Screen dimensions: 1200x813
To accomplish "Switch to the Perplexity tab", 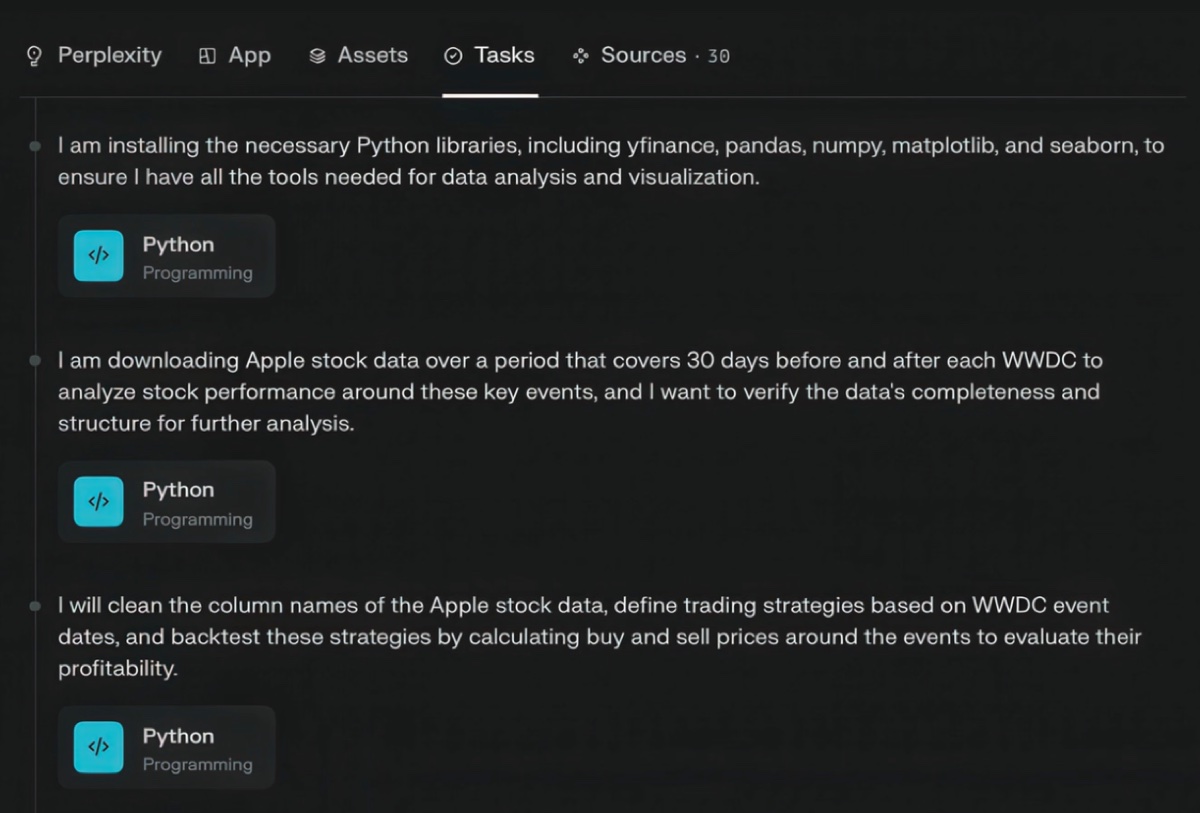I will tap(109, 55).
